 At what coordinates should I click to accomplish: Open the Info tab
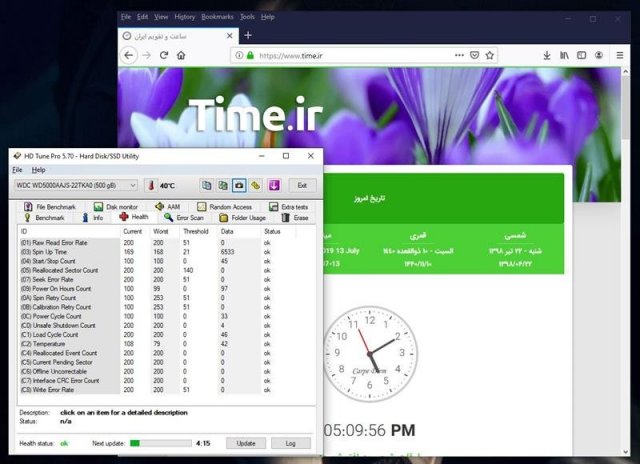coord(93,218)
